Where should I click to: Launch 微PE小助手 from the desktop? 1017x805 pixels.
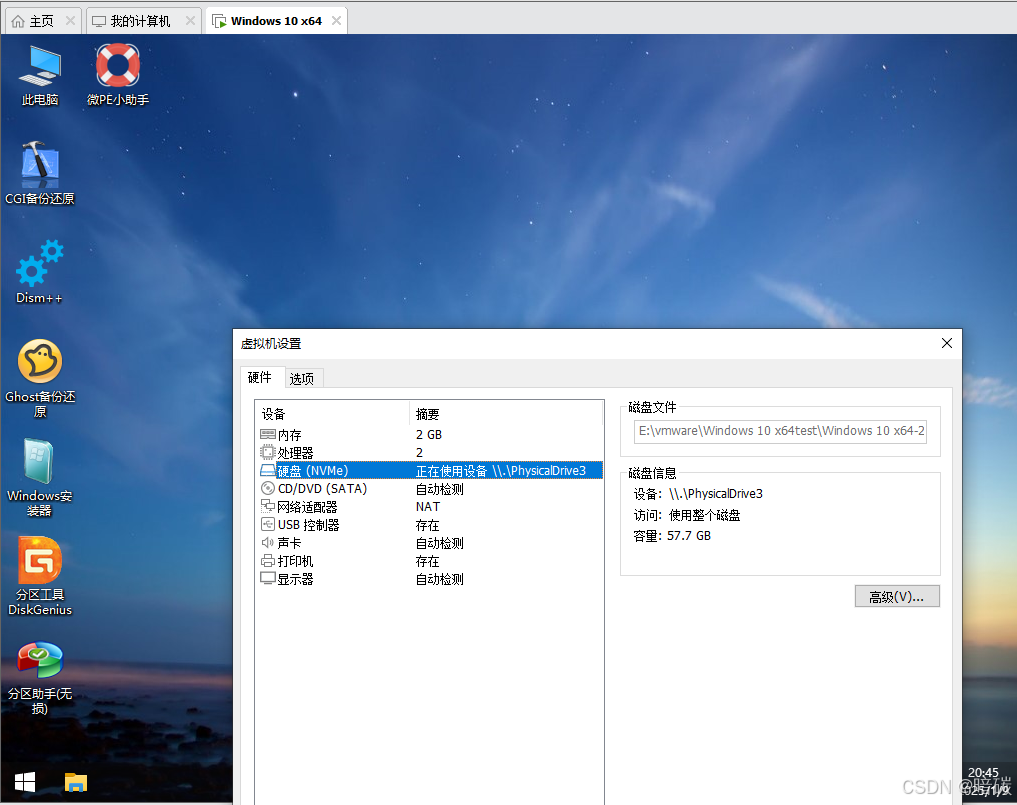pos(117,75)
